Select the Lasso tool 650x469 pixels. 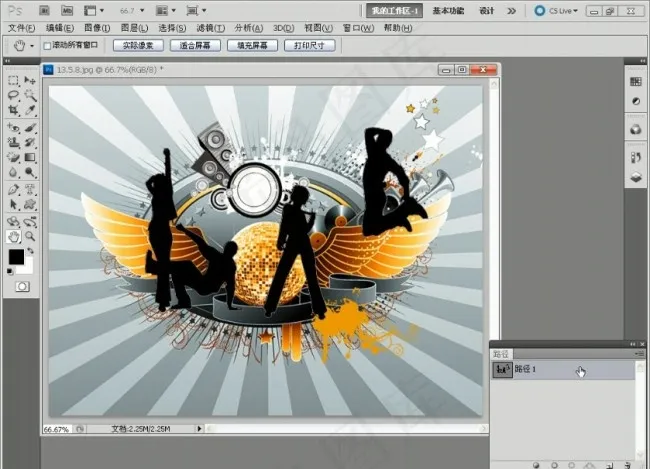(x=13, y=96)
